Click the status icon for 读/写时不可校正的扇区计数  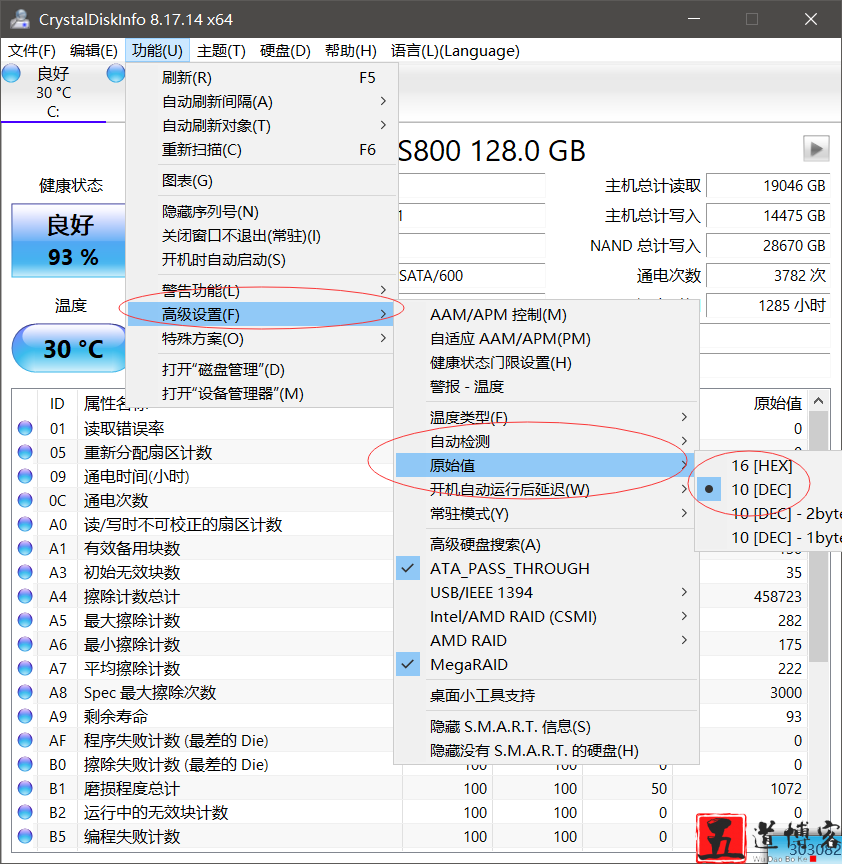click(25, 524)
